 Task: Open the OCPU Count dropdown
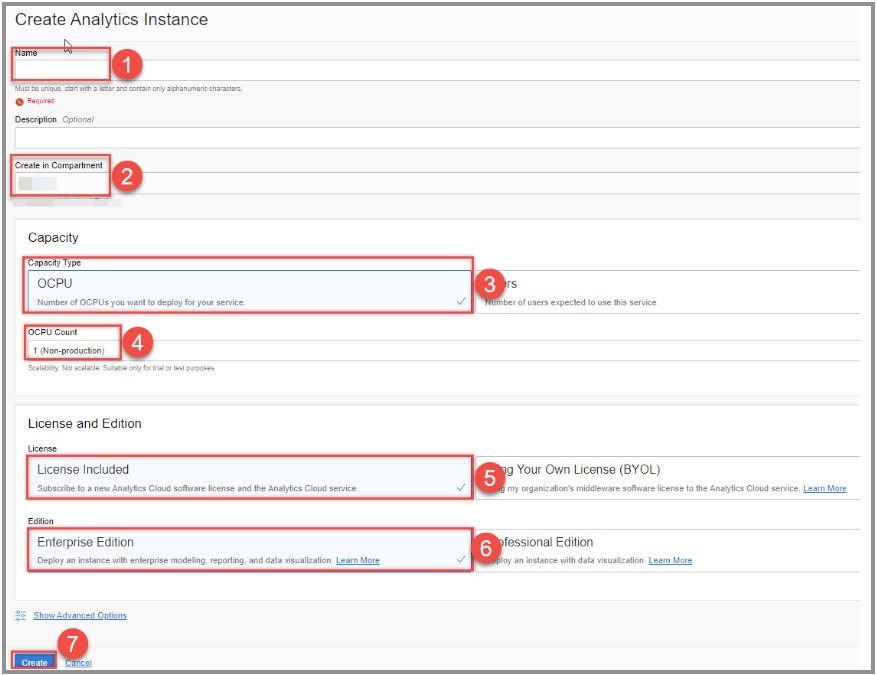[x=444, y=350]
